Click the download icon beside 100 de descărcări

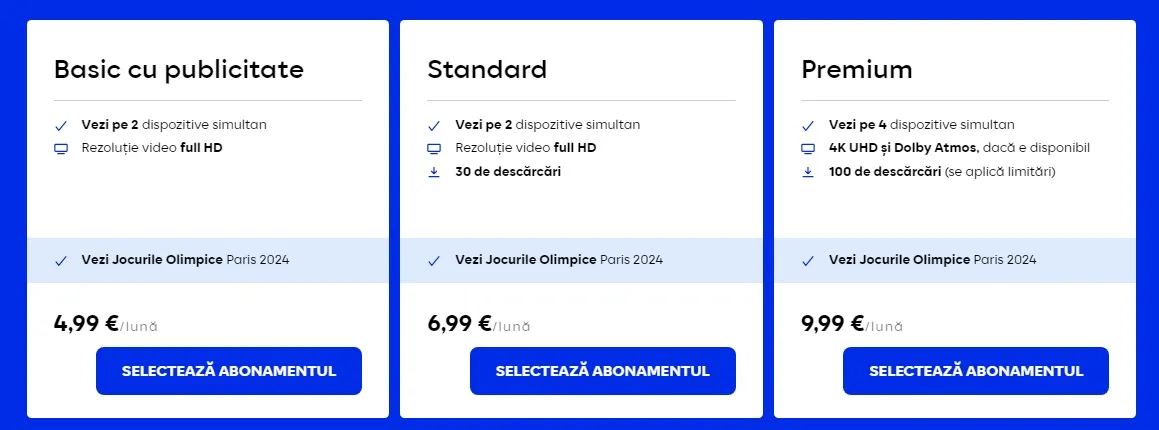click(x=808, y=171)
